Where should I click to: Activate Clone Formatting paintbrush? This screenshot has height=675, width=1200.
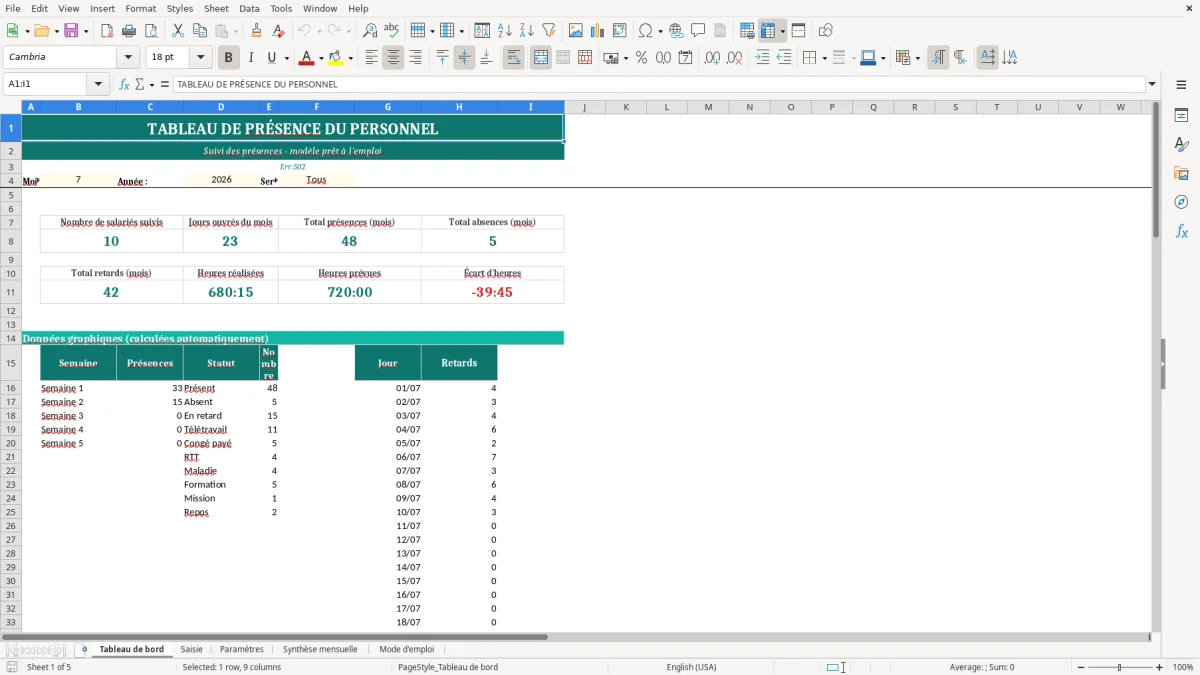(257, 31)
